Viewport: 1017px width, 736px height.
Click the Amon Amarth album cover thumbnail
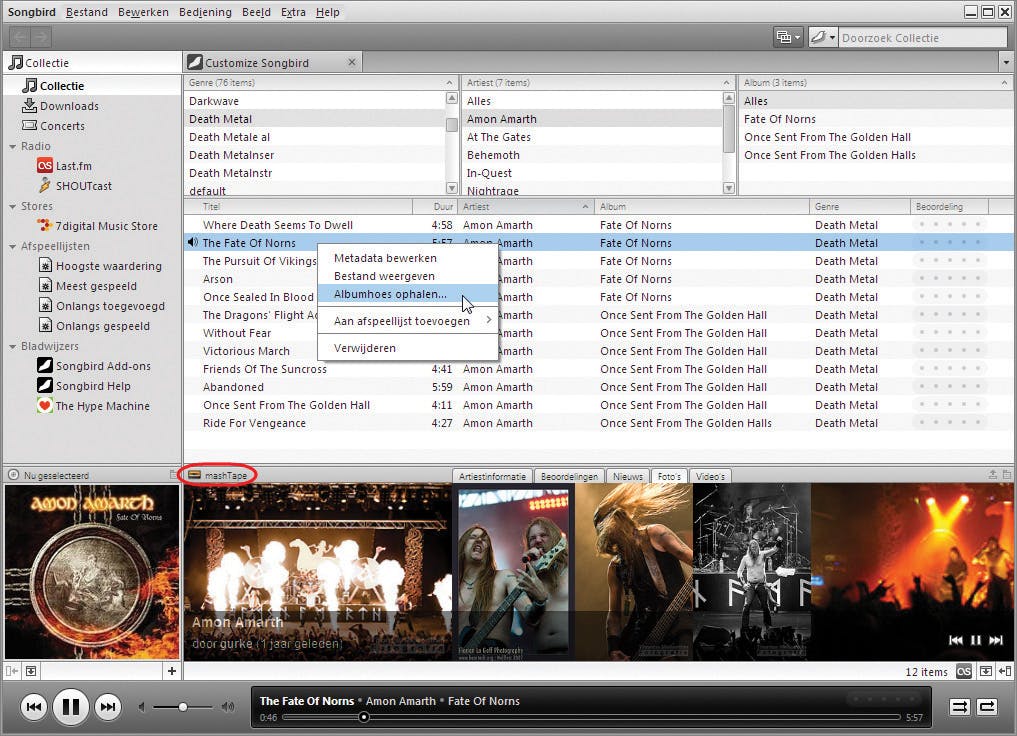[x=91, y=572]
